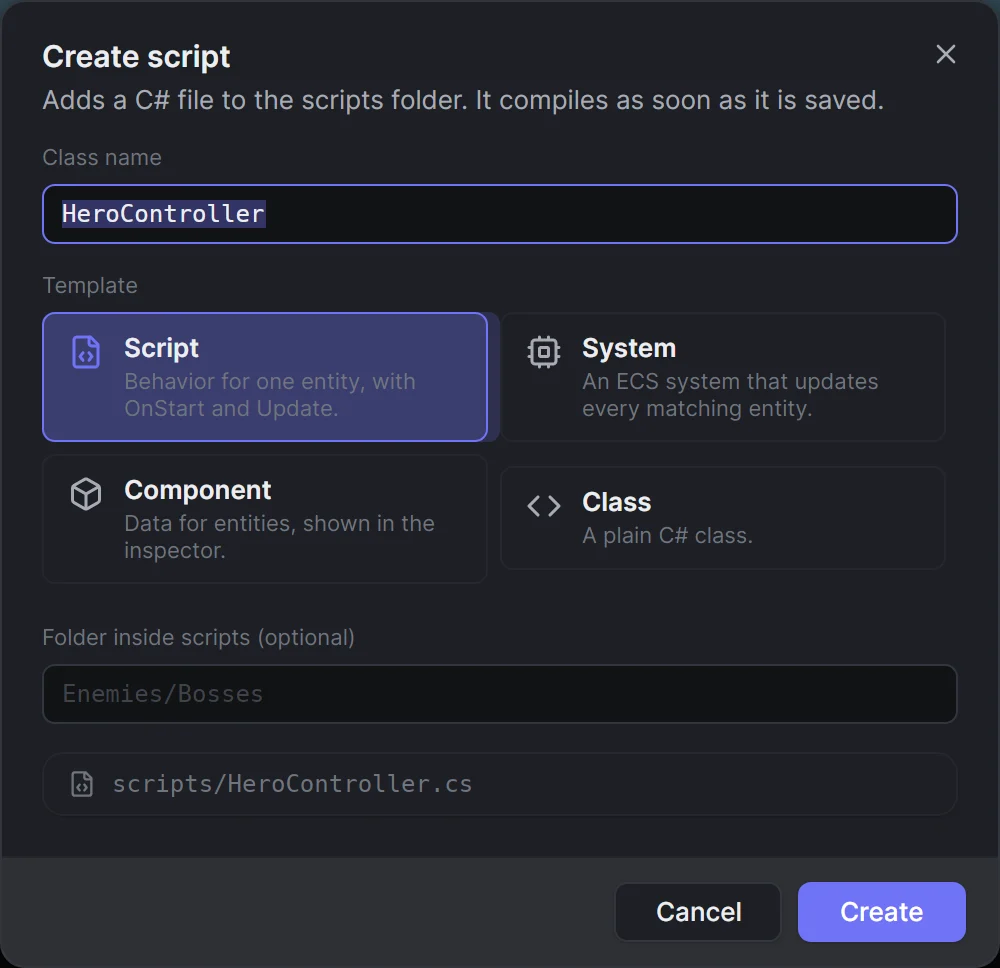Close the Create script dialog
The width and height of the screenshot is (1000, 968).
click(945, 54)
